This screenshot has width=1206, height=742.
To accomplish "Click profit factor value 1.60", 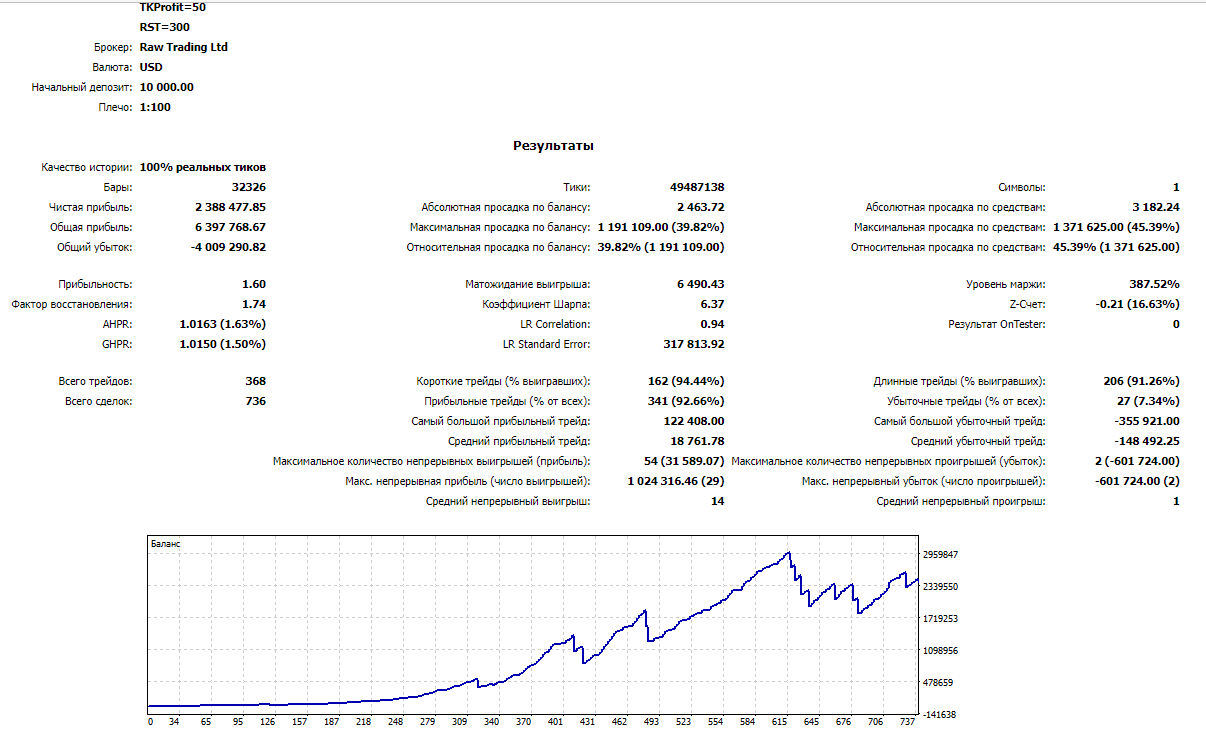I will pyautogui.click(x=254, y=284).
